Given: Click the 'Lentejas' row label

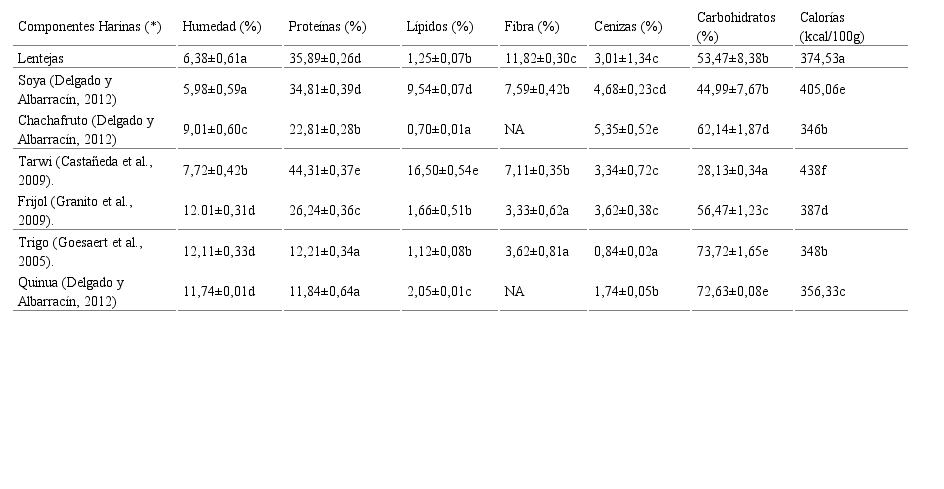Looking at the screenshot, I should 43,58.
